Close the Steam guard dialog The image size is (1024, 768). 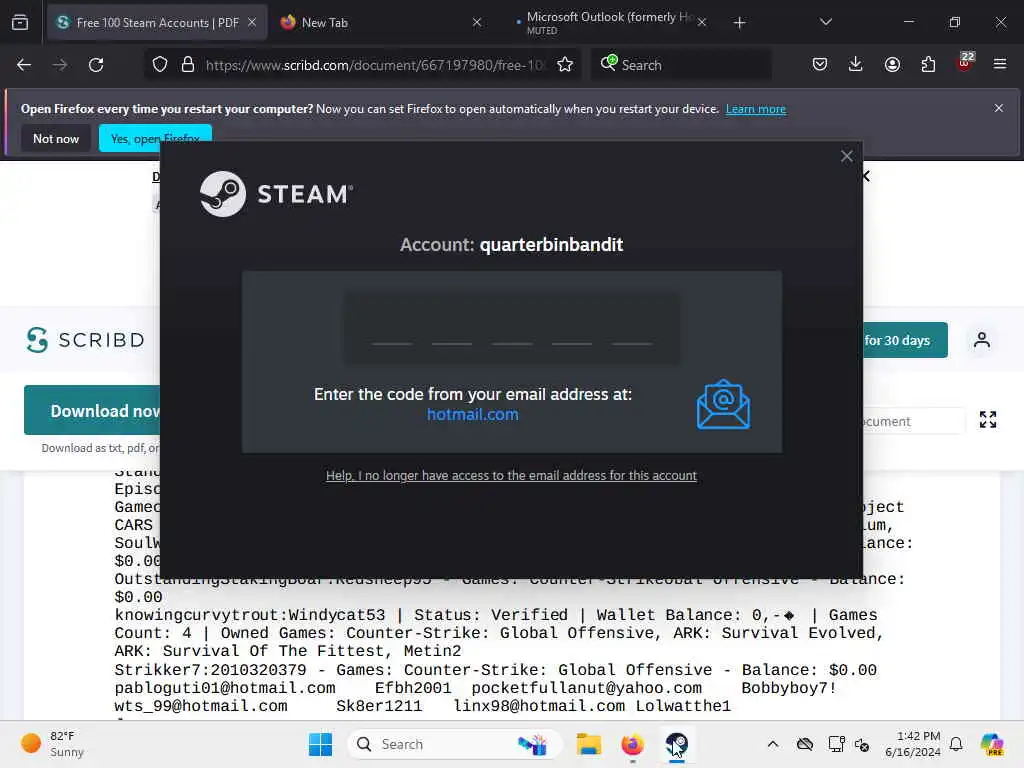847,156
